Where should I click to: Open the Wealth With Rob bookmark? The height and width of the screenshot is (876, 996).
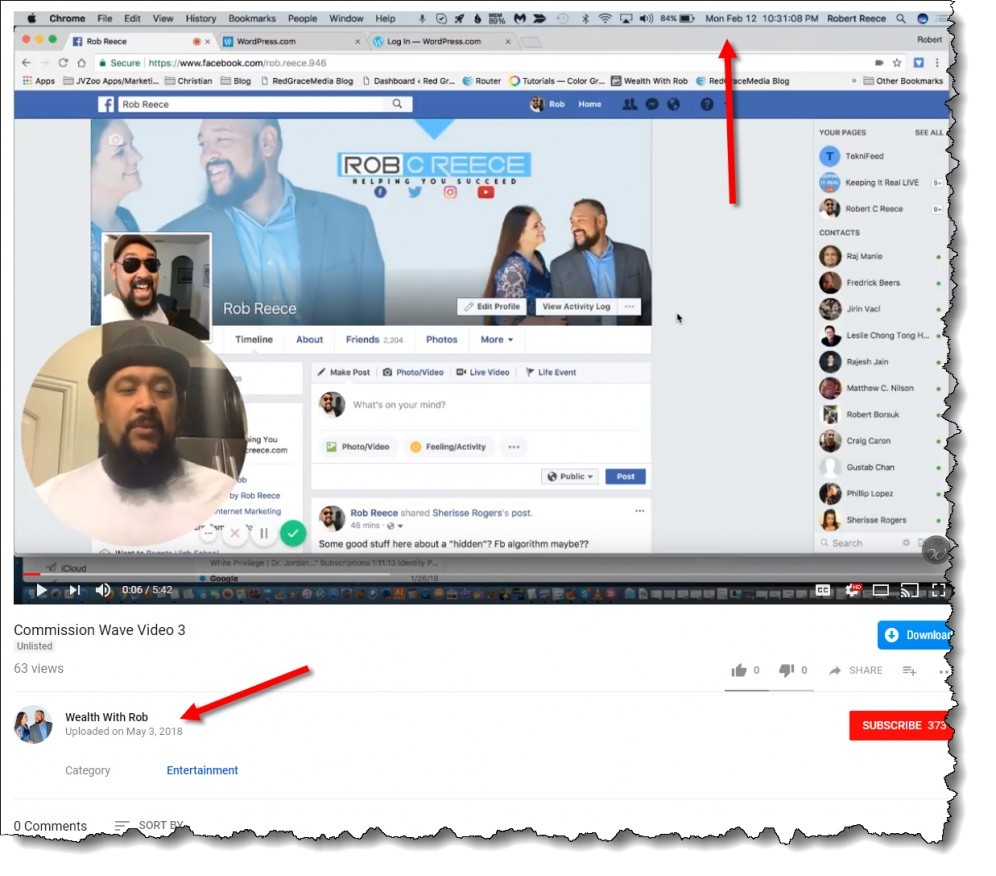coord(649,81)
